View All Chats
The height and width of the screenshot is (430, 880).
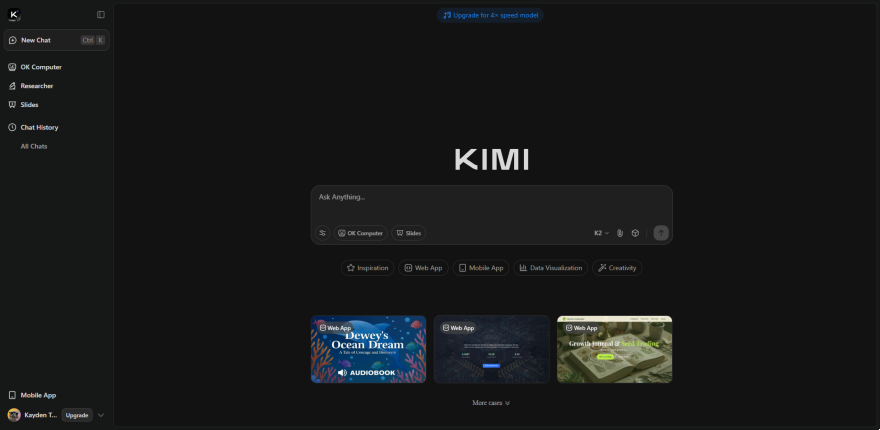pyautogui.click(x=34, y=147)
